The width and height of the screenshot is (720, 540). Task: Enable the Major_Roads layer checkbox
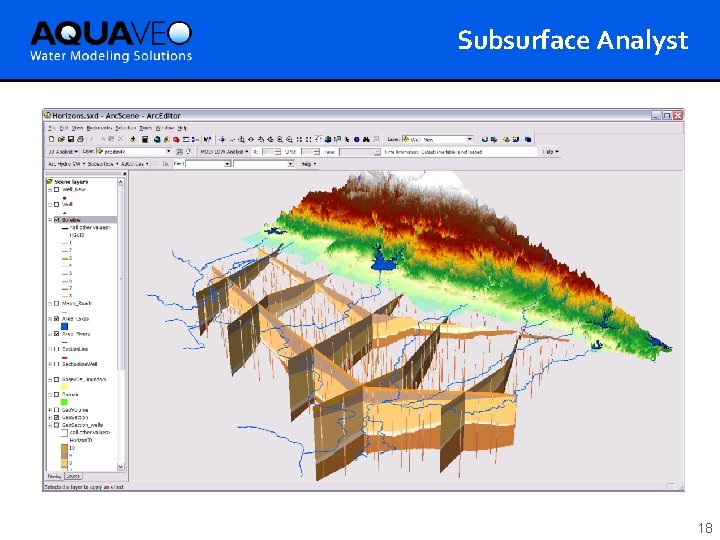tap(56, 304)
